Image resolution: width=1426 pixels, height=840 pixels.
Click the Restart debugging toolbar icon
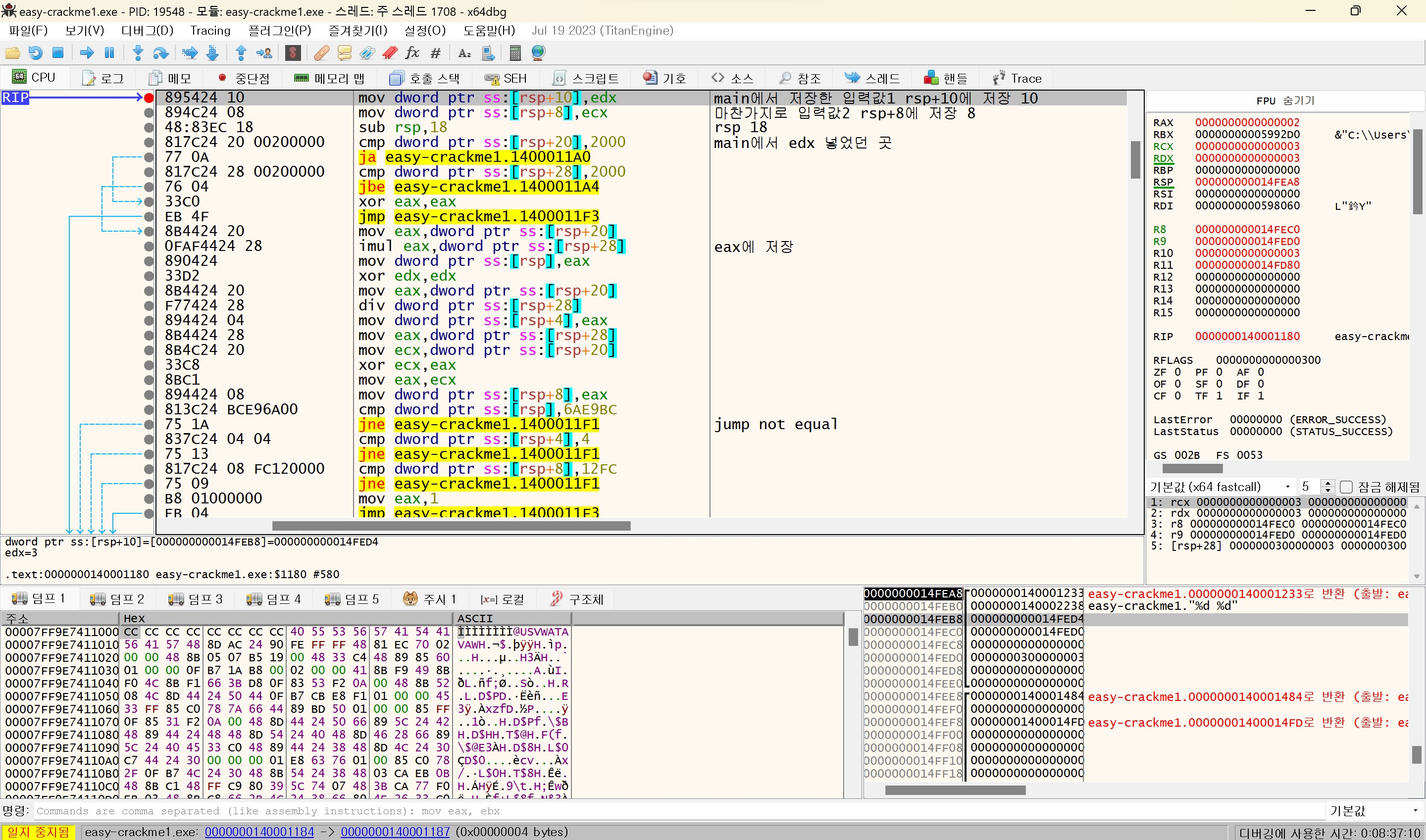pyautogui.click(x=35, y=53)
